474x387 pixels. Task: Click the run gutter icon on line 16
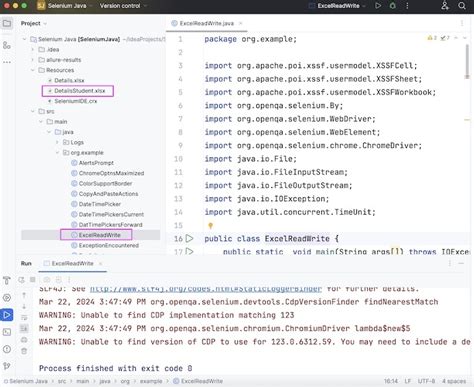(x=189, y=238)
